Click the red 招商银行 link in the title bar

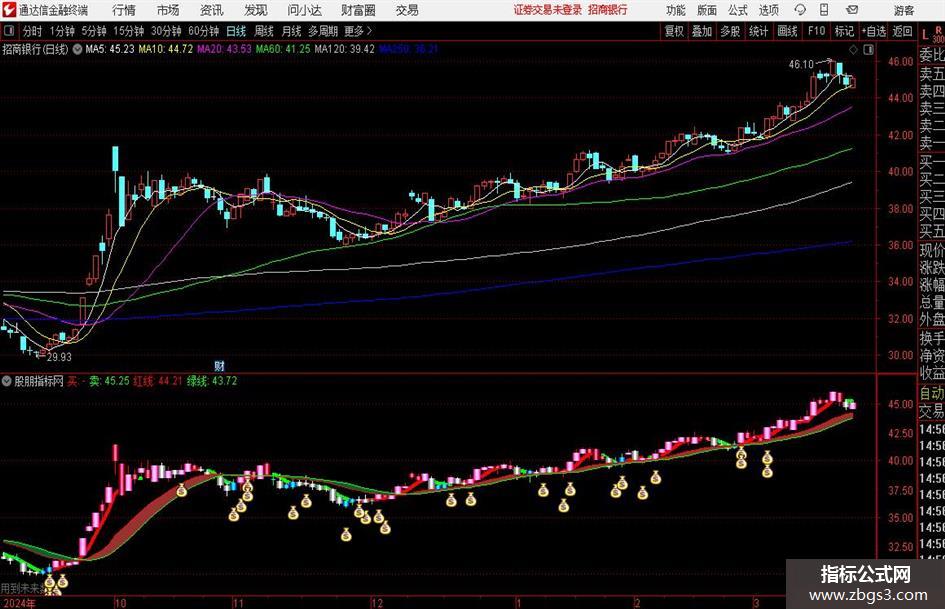(608, 10)
